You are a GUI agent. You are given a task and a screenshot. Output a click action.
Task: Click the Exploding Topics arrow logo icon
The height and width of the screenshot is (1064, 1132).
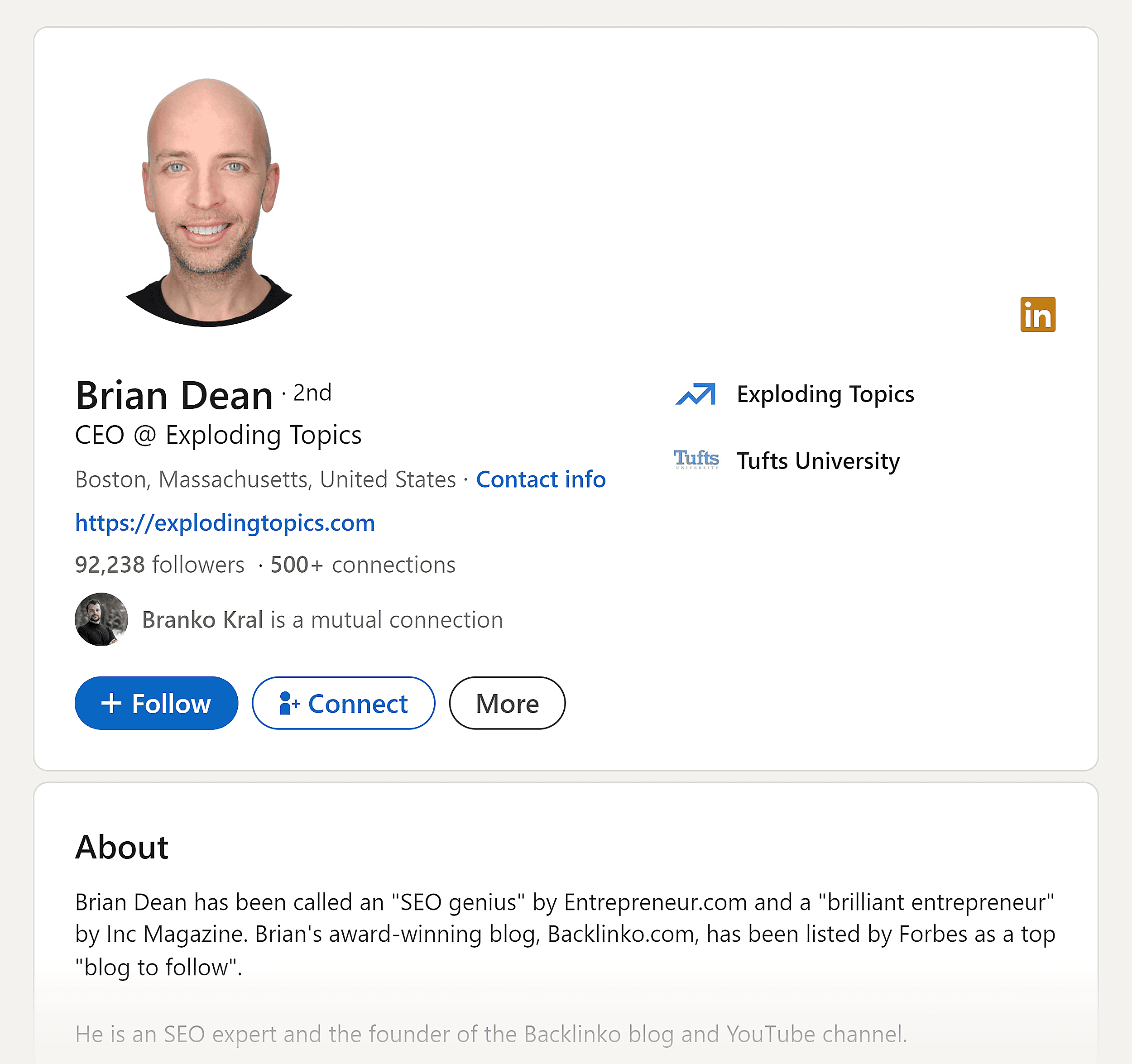(695, 394)
